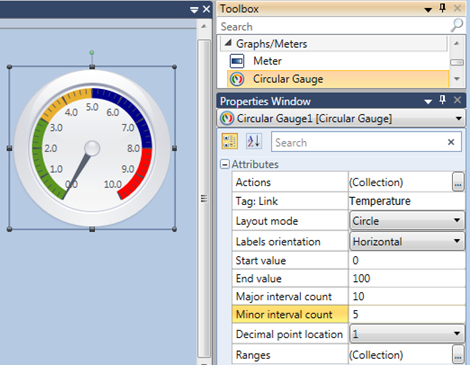Image resolution: width=470 pixels, height=366 pixels.
Task: Edit the Minor interval count value
Action: point(407,314)
